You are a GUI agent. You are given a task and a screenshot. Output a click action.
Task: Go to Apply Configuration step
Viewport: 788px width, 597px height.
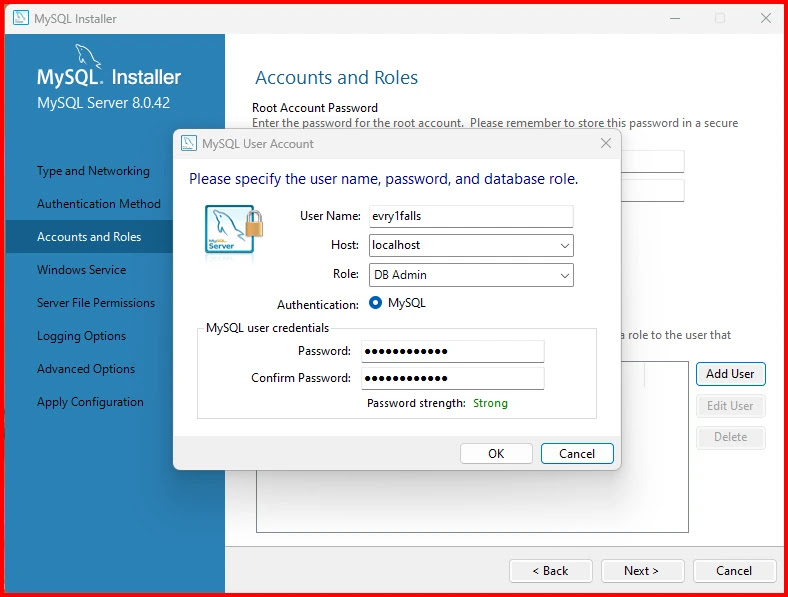point(90,402)
